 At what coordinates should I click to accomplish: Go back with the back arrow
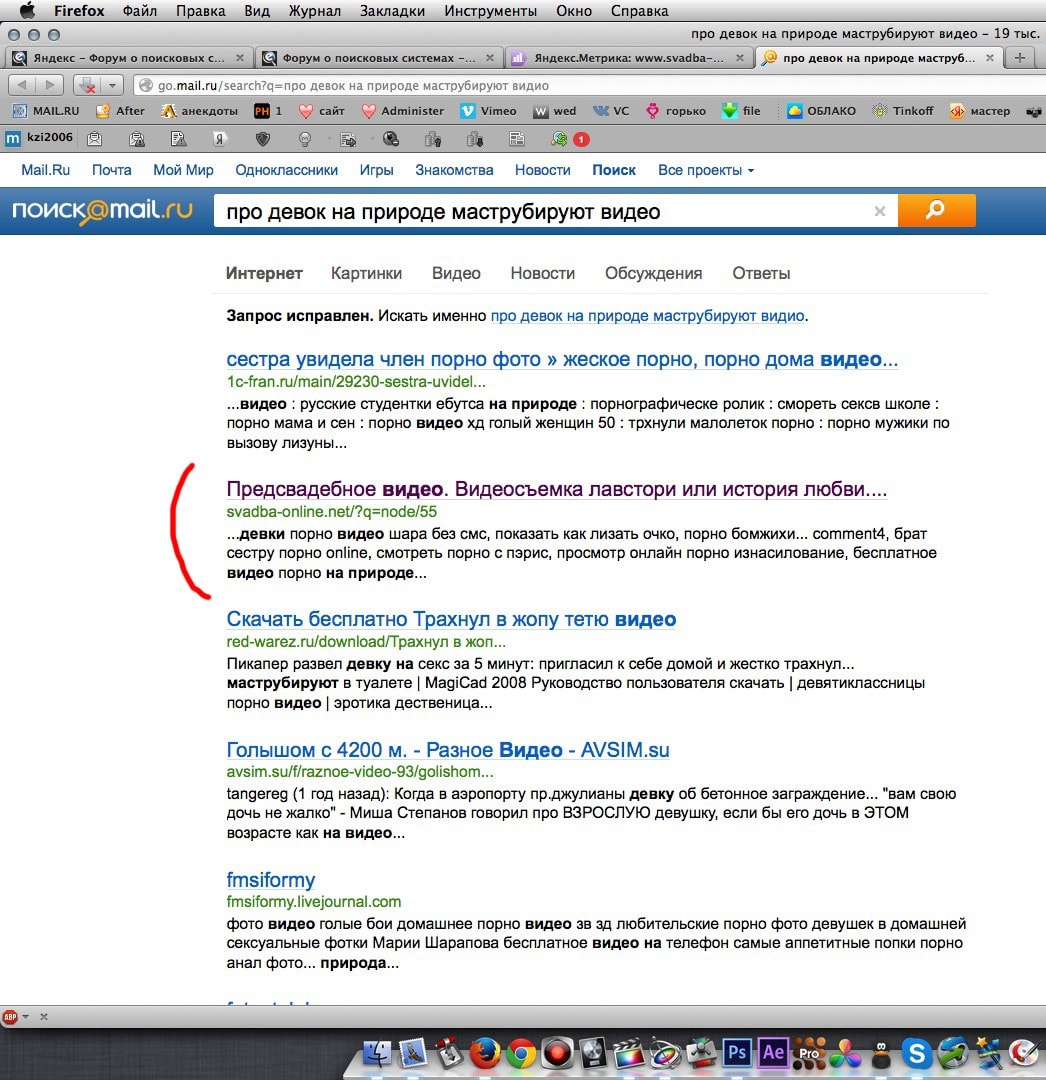point(23,85)
